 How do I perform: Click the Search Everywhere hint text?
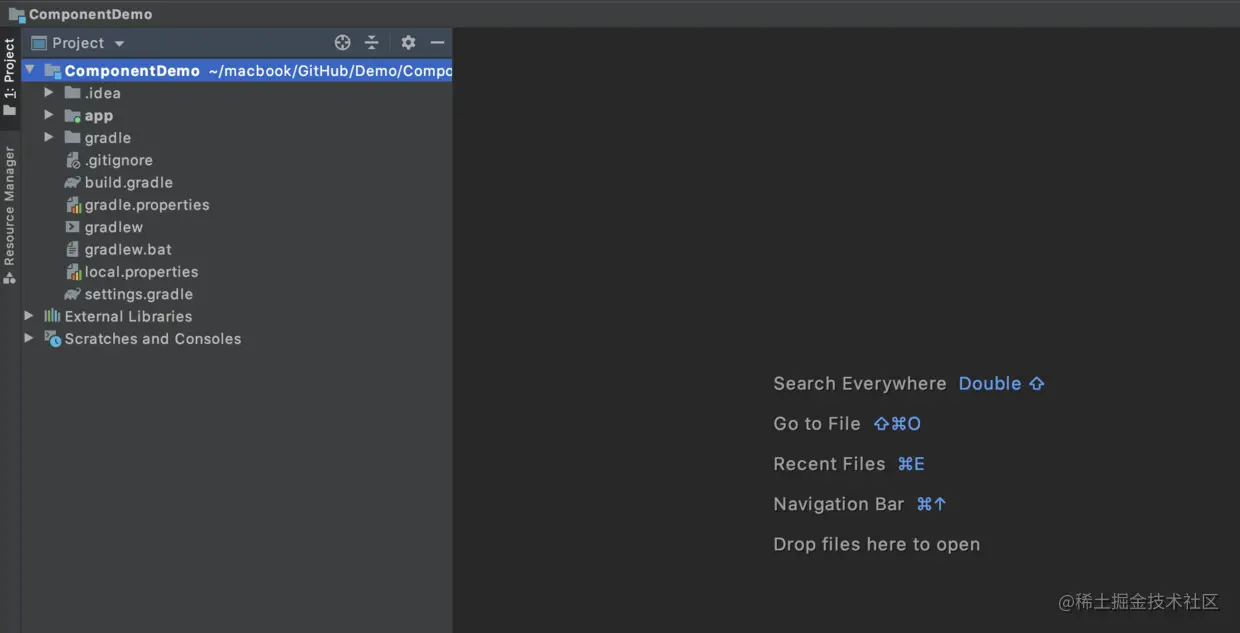pos(860,384)
